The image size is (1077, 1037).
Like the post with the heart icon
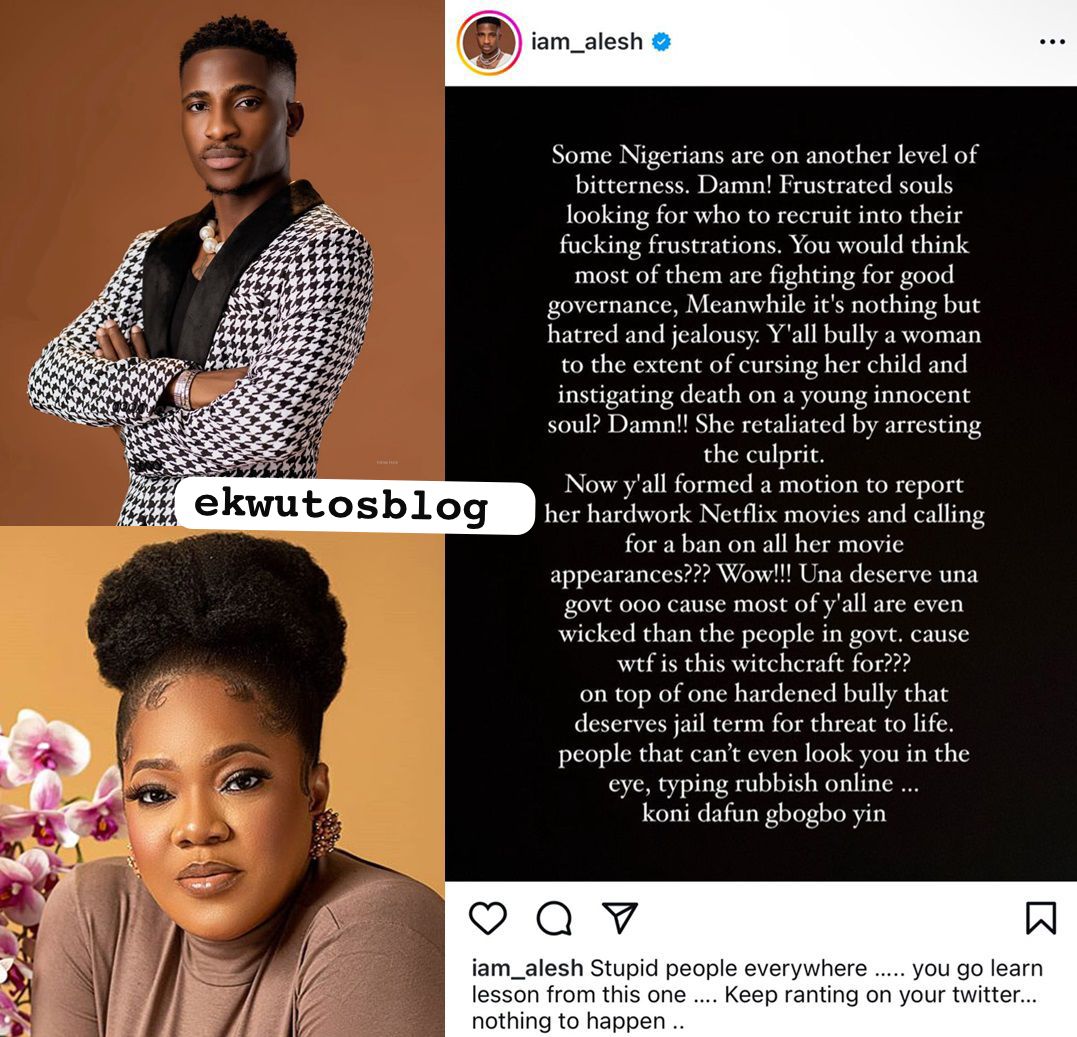coord(488,918)
